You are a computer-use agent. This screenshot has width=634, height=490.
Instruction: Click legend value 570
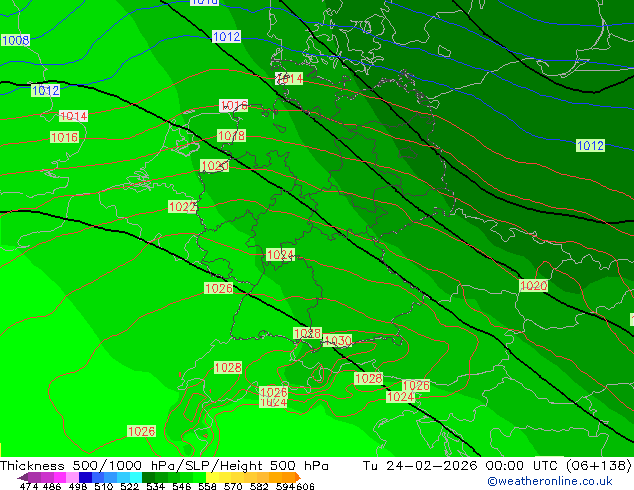[x=233, y=486]
